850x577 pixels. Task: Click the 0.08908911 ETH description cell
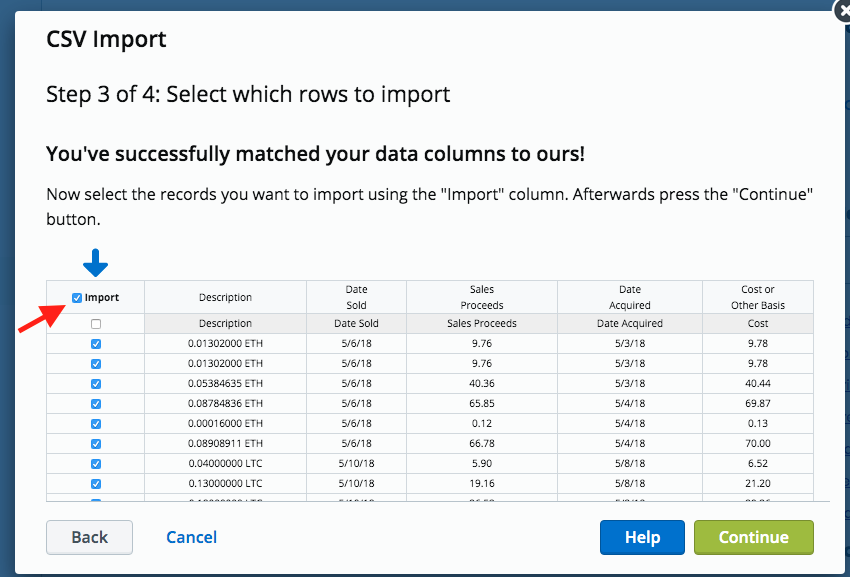coord(226,444)
